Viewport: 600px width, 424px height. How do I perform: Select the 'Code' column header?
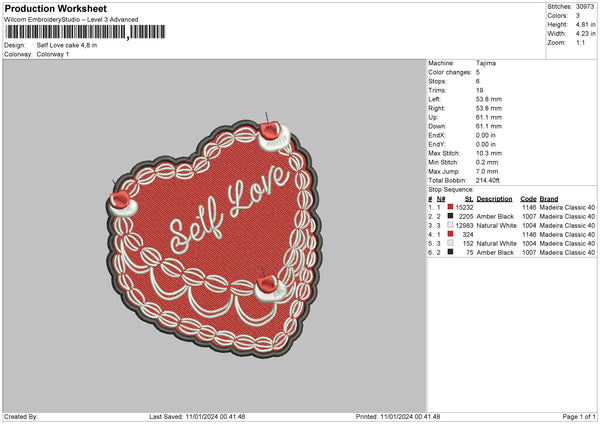[528, 199]
